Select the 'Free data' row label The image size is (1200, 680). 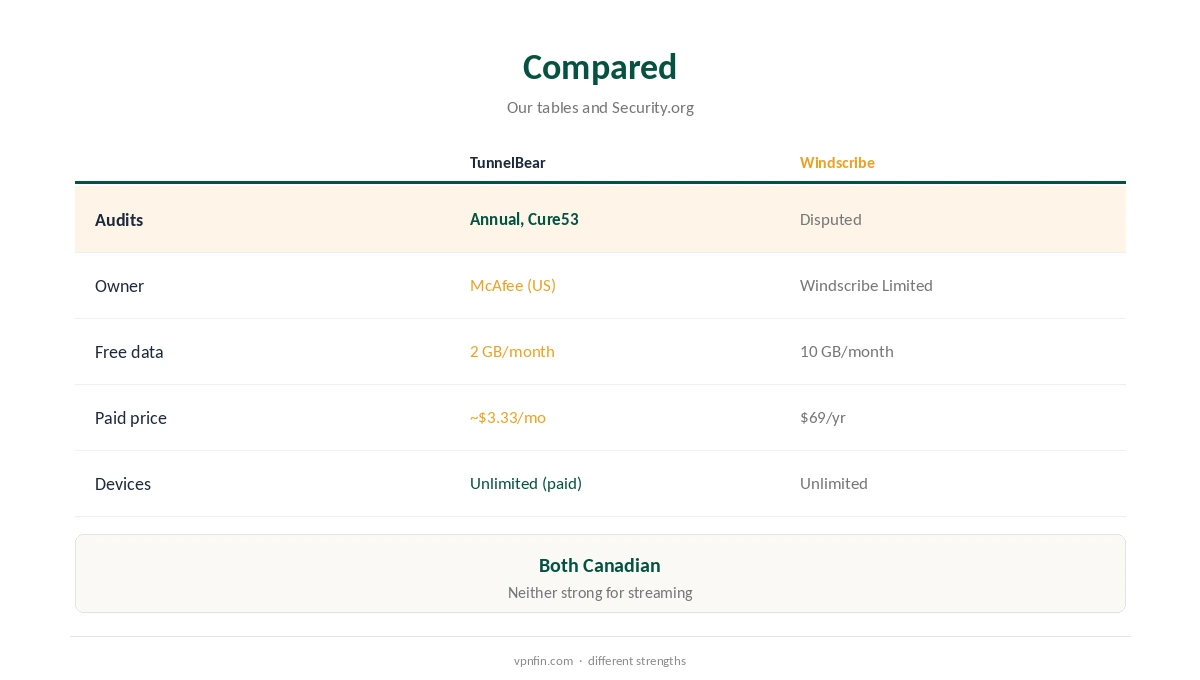(x=129, y=352)
